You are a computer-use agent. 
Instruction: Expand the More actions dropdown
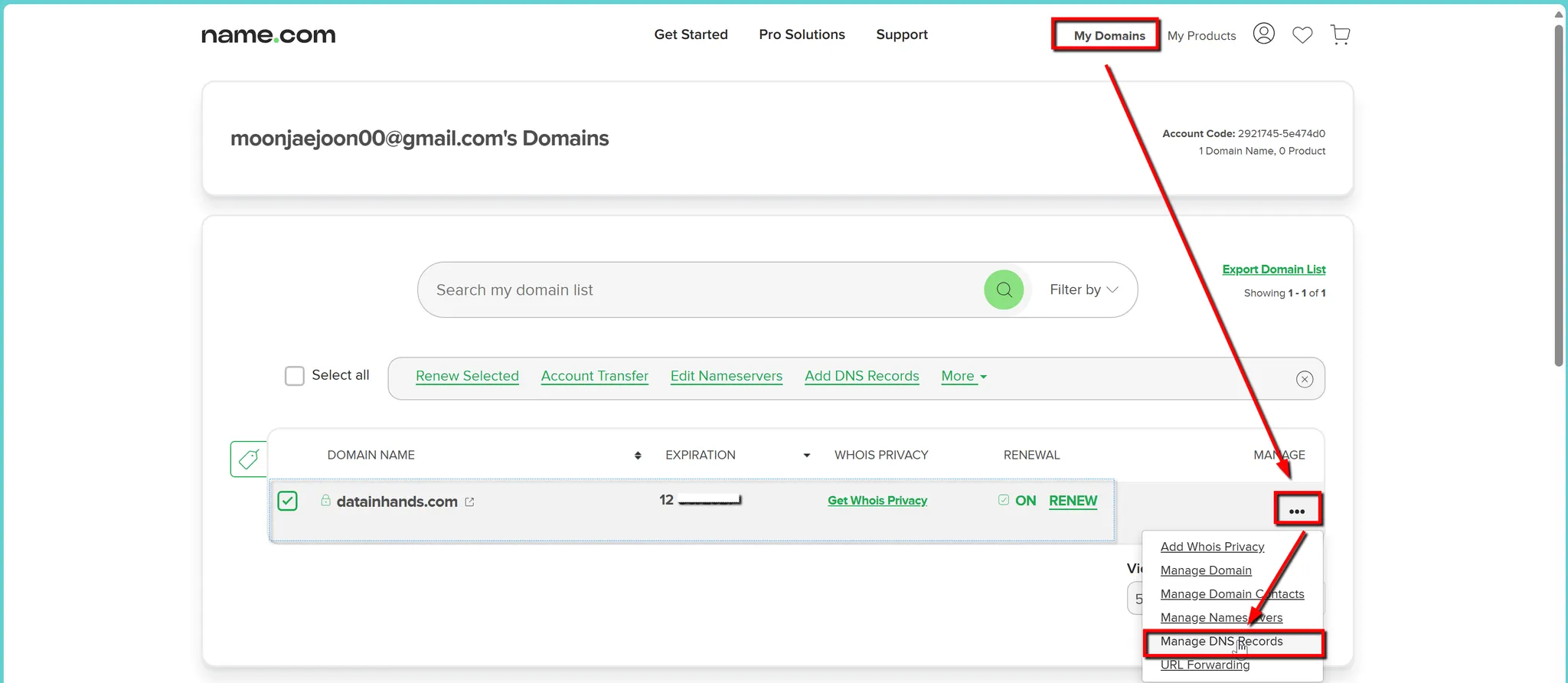tap(964, 376)
